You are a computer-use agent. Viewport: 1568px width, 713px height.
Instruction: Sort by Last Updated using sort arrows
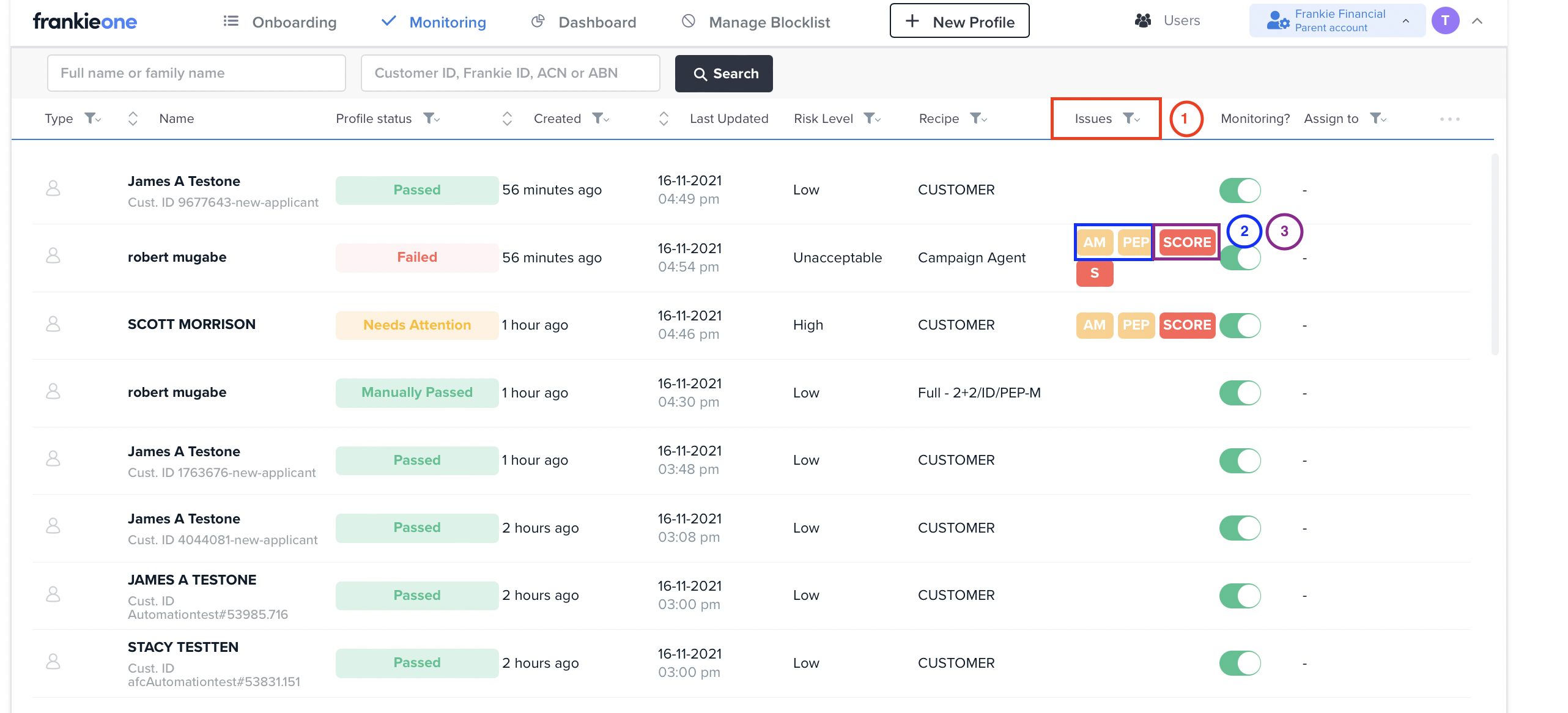point(664,119)
